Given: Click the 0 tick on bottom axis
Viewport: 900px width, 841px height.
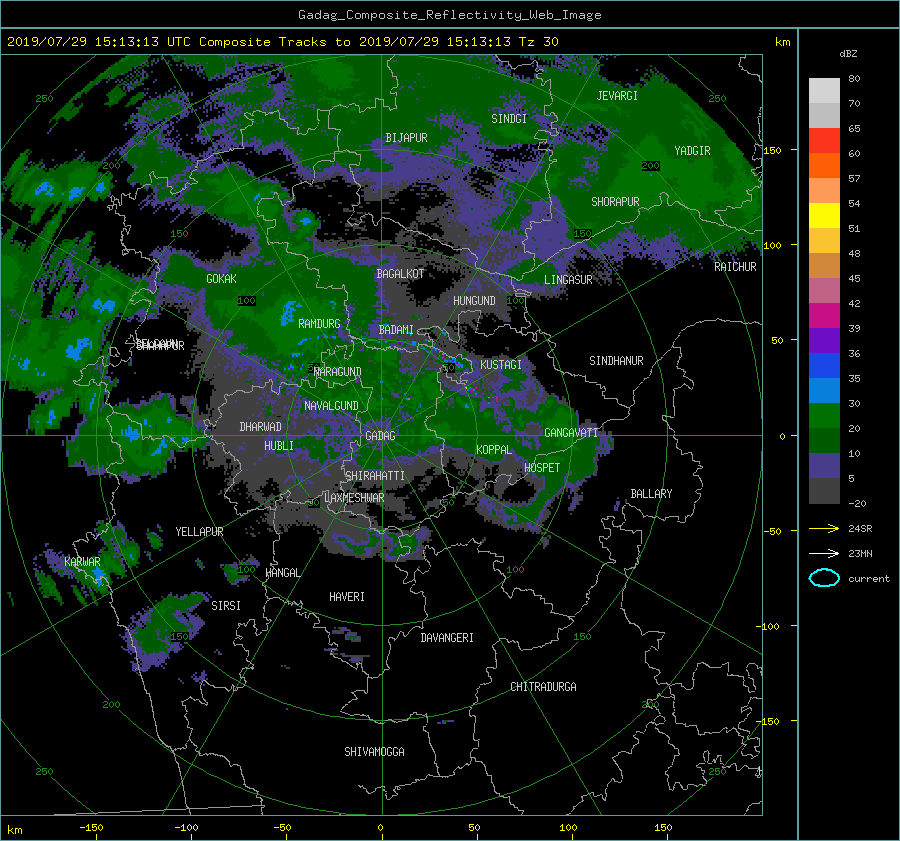Looking at the screenshot, I should point(380,827).
